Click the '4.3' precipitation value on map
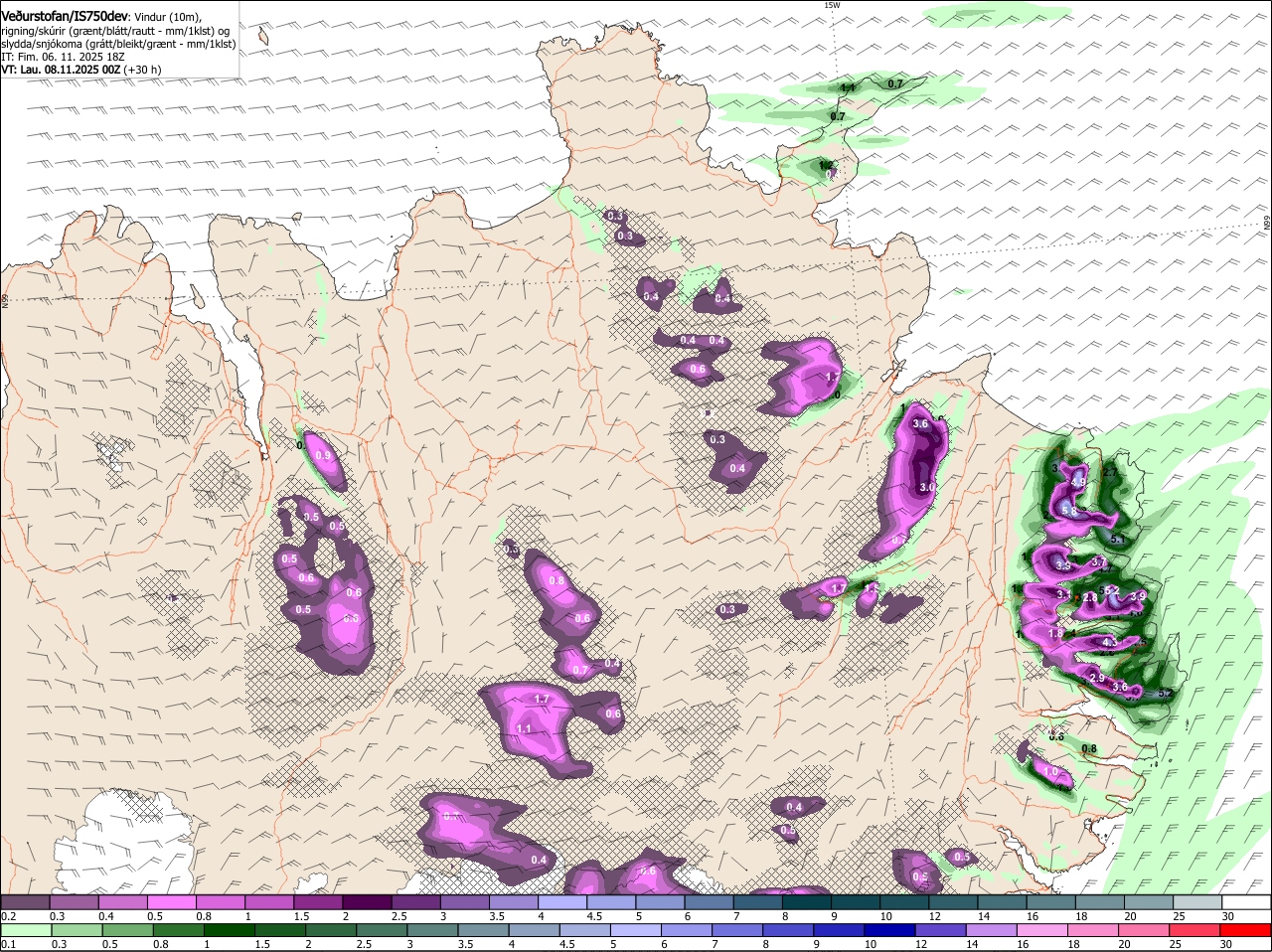The width and height of the screenshot is (1272, 952). [x=1111, y=643]
